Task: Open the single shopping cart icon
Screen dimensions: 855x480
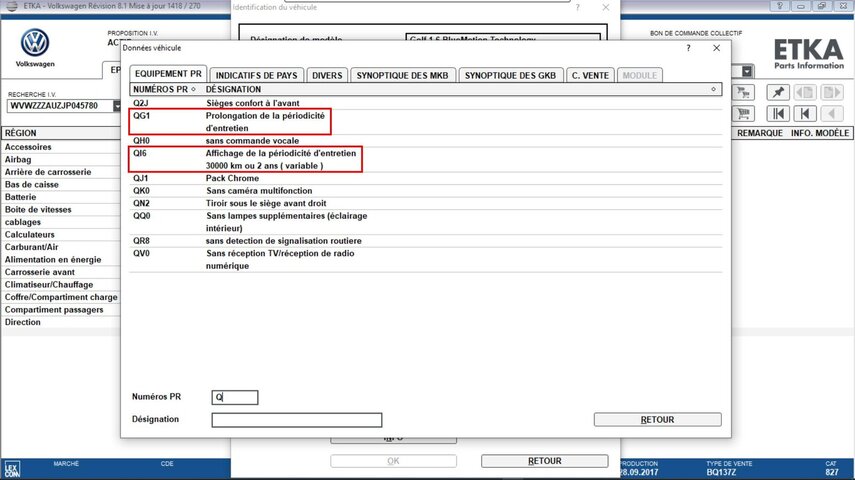Action: [x=743, y=113]
